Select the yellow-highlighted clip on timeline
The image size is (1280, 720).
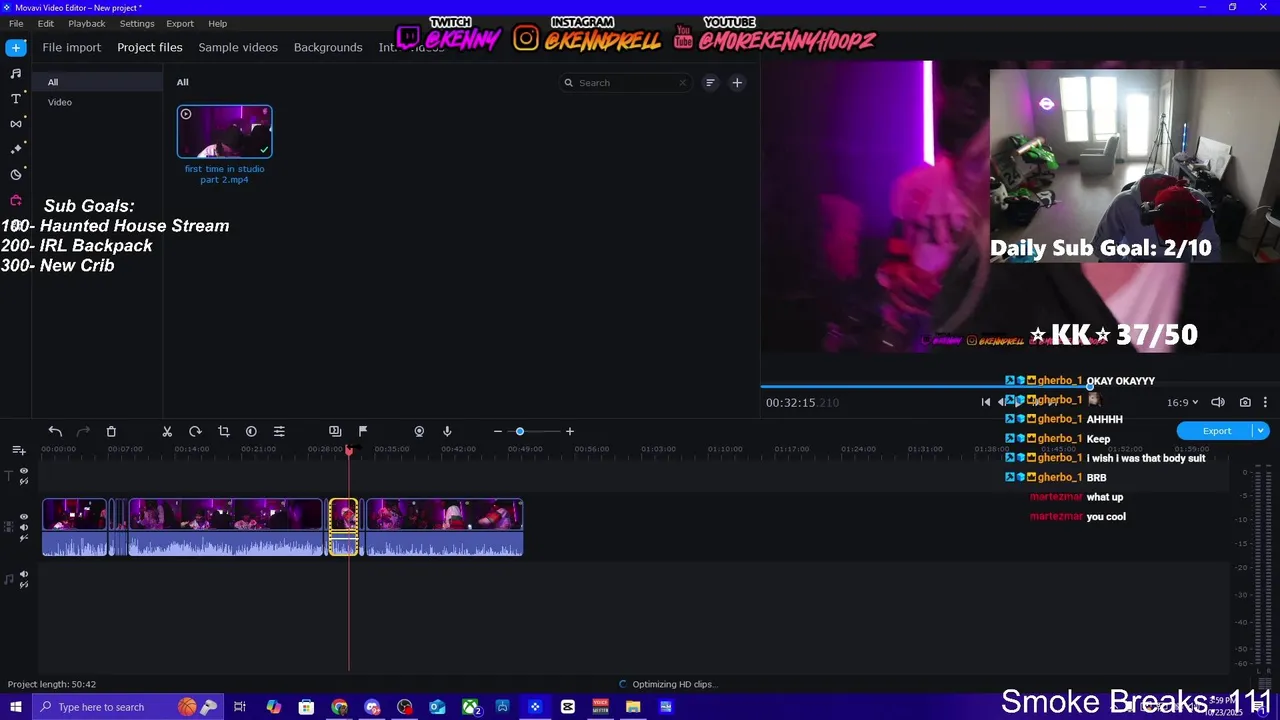343,527
